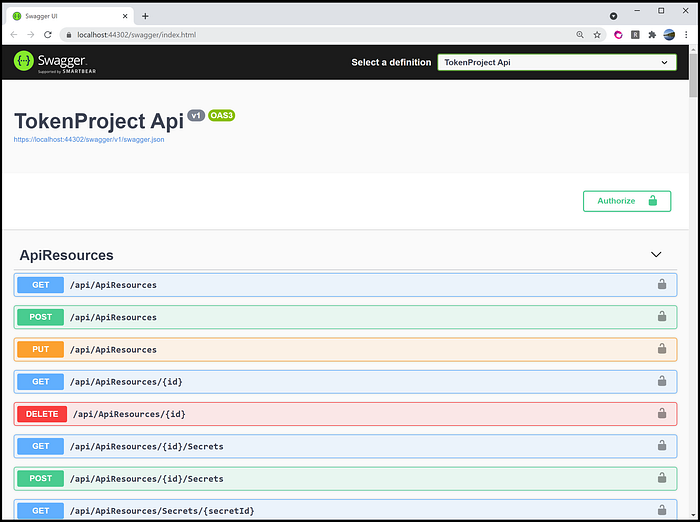The height and width of the screenshot is (522, 700).
Task: Open the swagger.json link
Action: [89, 139]
